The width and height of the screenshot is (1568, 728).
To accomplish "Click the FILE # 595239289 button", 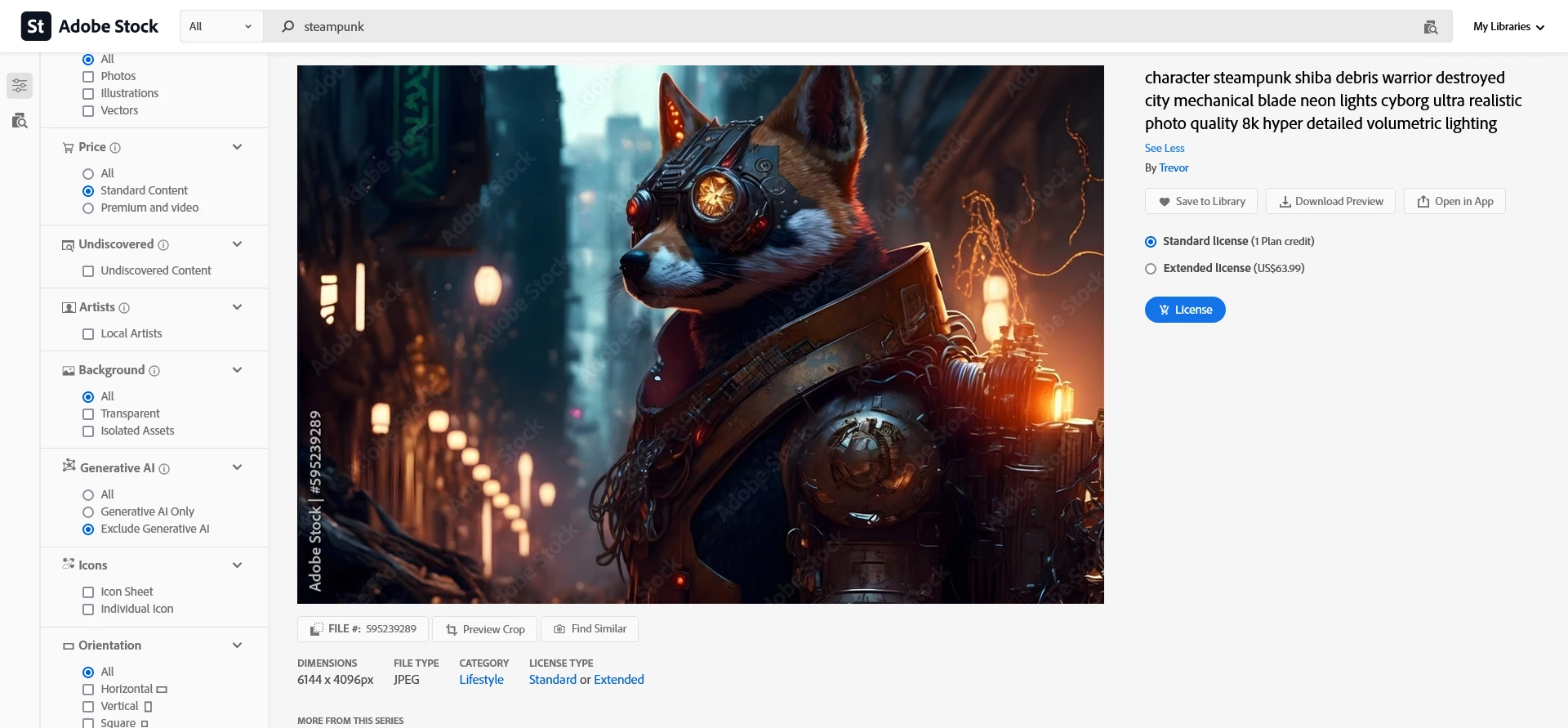I will 363,629.
